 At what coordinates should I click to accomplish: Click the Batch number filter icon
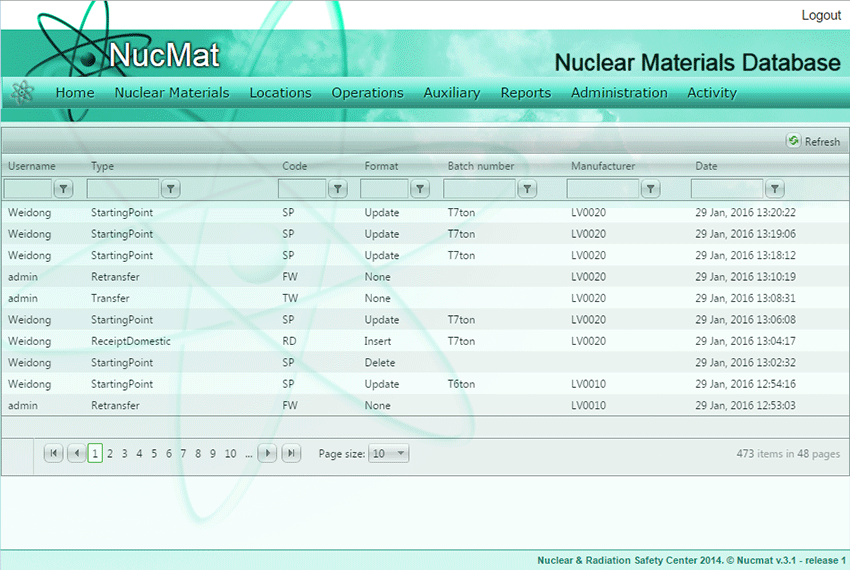click(527, 188)
